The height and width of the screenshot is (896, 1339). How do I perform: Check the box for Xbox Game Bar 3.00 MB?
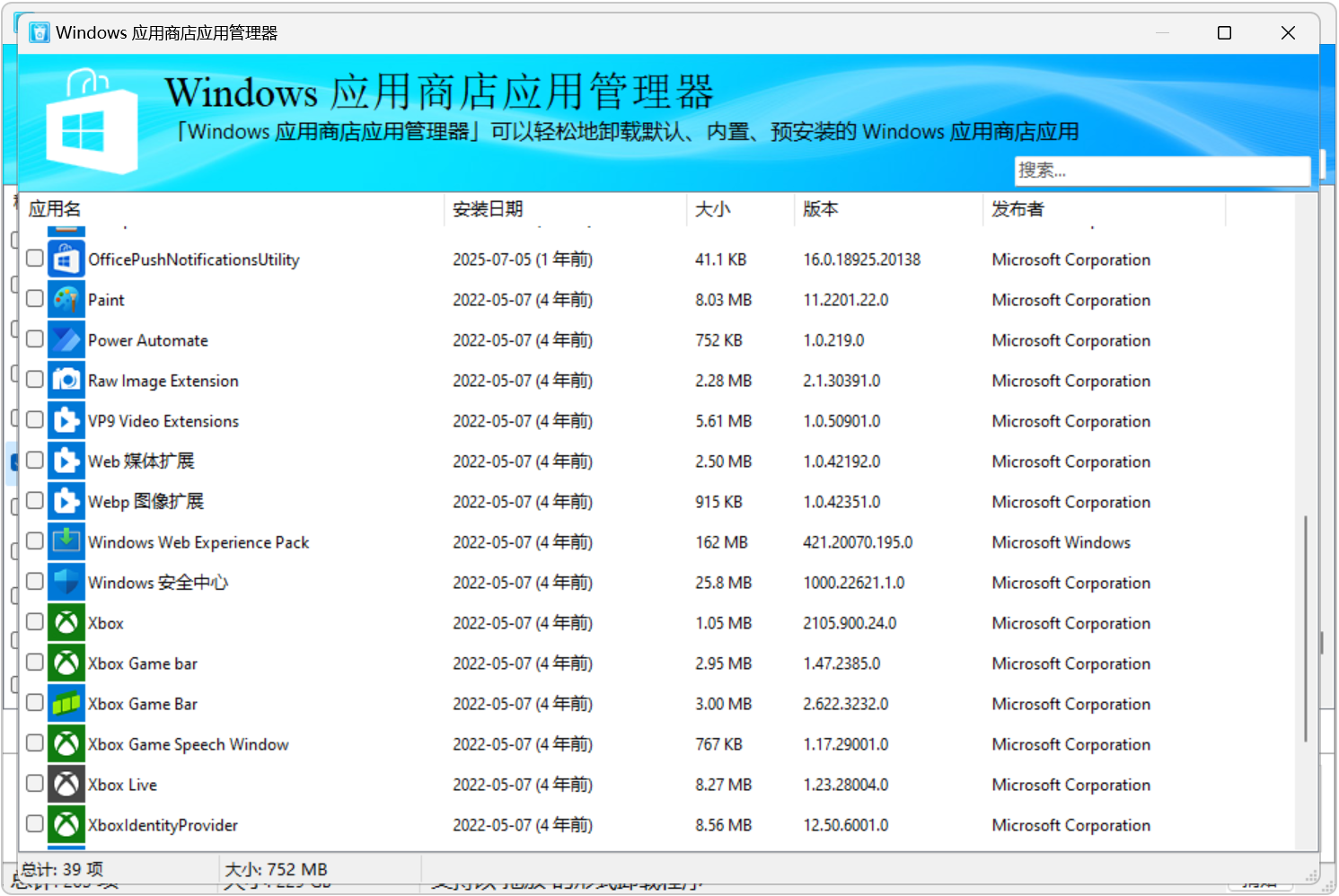(x=35, y=703)
